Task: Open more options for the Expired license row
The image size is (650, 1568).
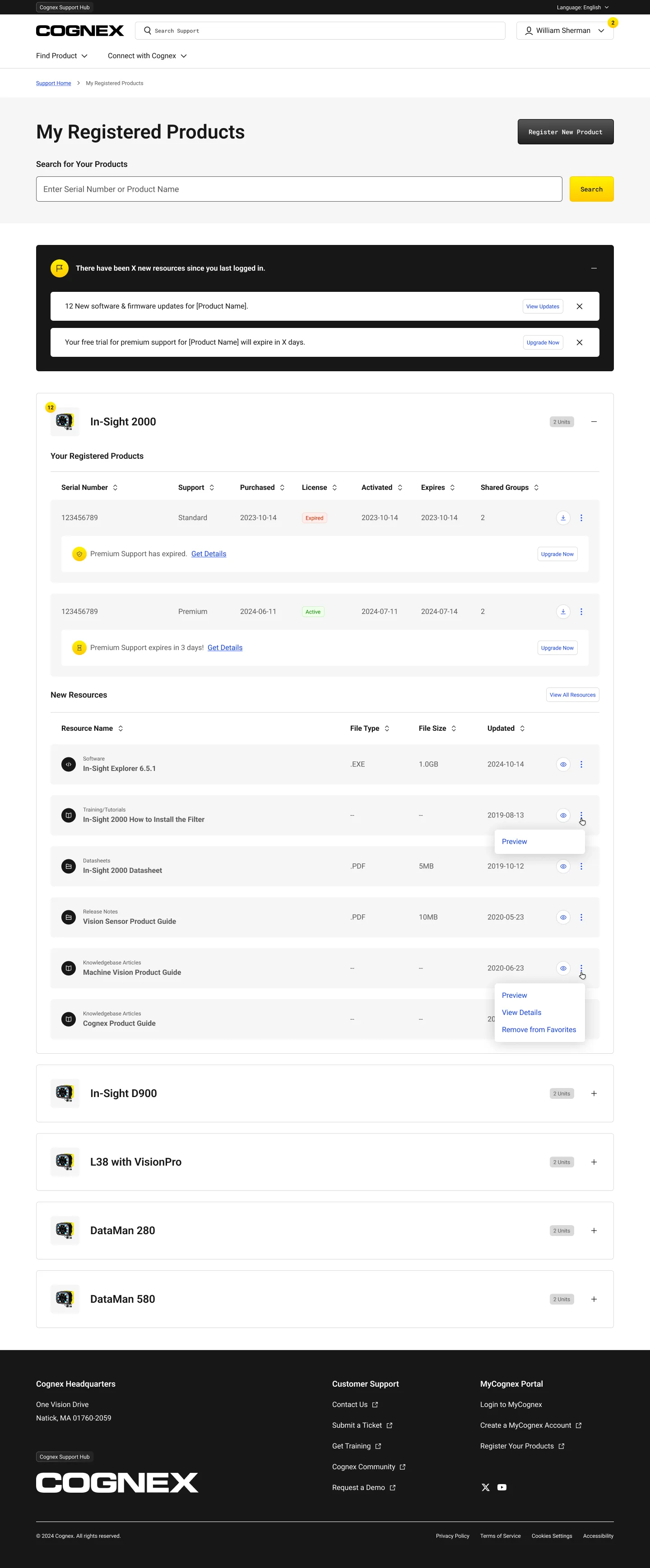Action: click(x=581, y=518)
